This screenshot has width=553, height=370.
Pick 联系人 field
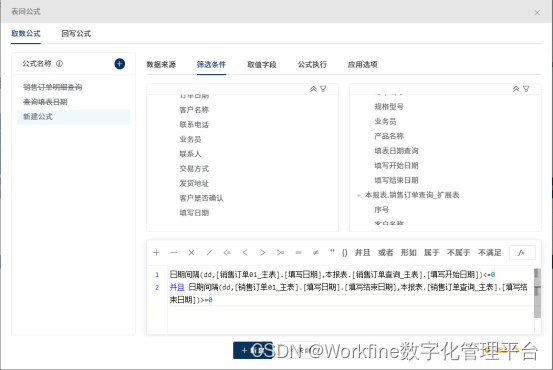coord(190,154)
